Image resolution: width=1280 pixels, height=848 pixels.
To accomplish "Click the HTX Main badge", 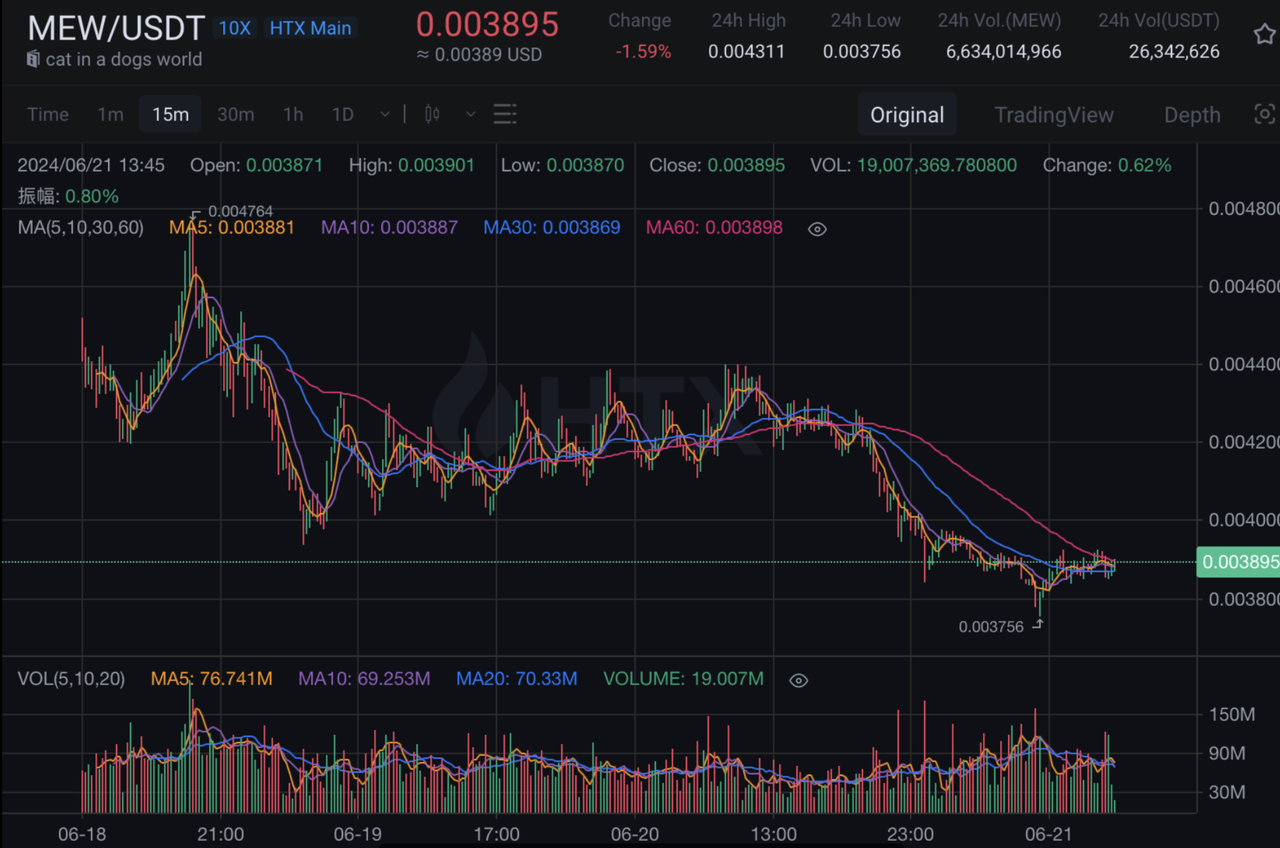I will pyautogui.click(x=310, y=28).
